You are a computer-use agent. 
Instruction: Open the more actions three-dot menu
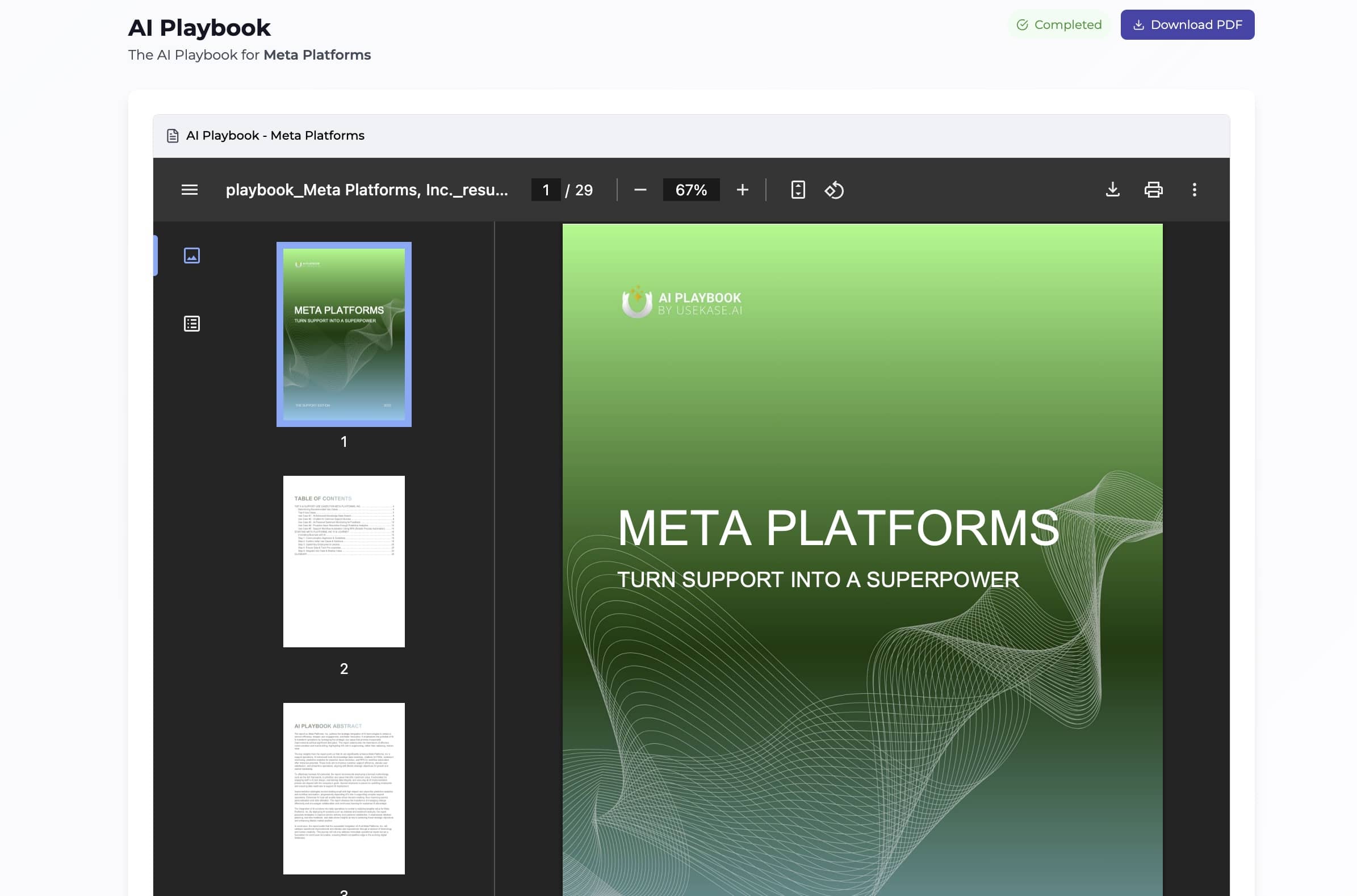coord(1194,190)
